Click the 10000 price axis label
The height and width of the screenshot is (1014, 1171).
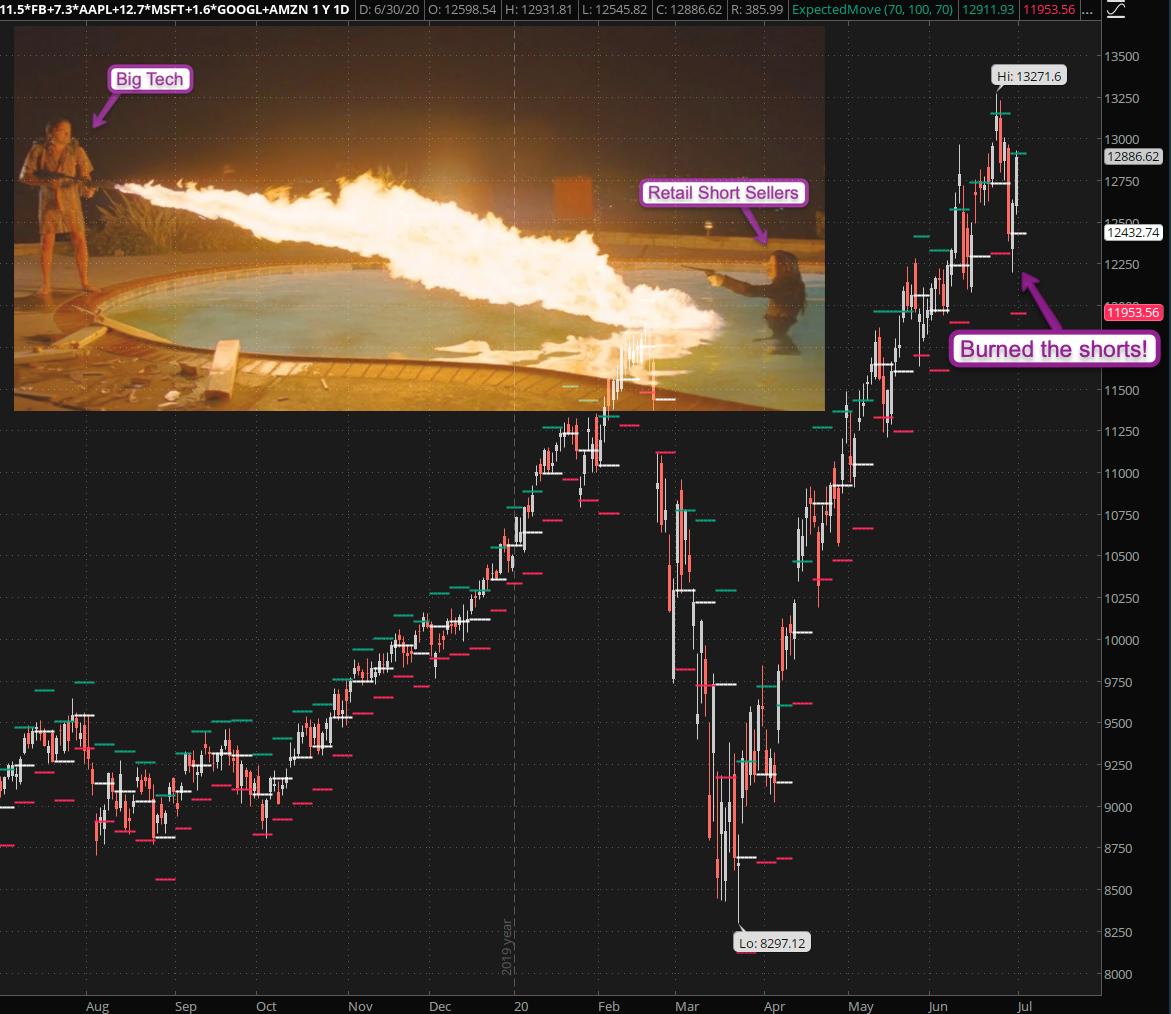(x=1122, y=641)
